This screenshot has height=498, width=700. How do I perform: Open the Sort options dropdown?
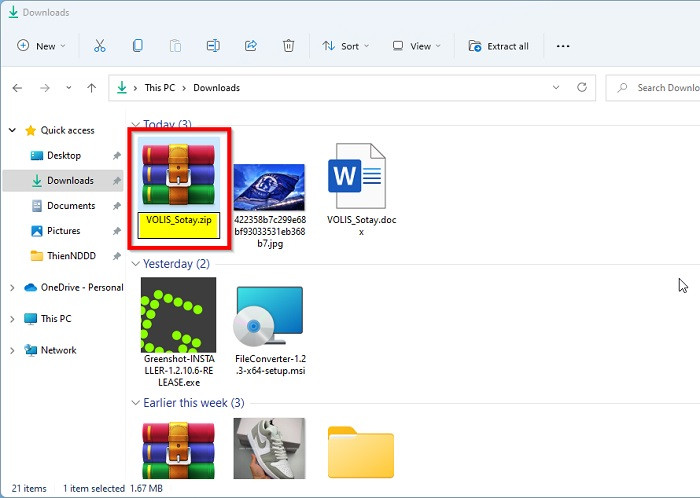click(x=346, y=46)
